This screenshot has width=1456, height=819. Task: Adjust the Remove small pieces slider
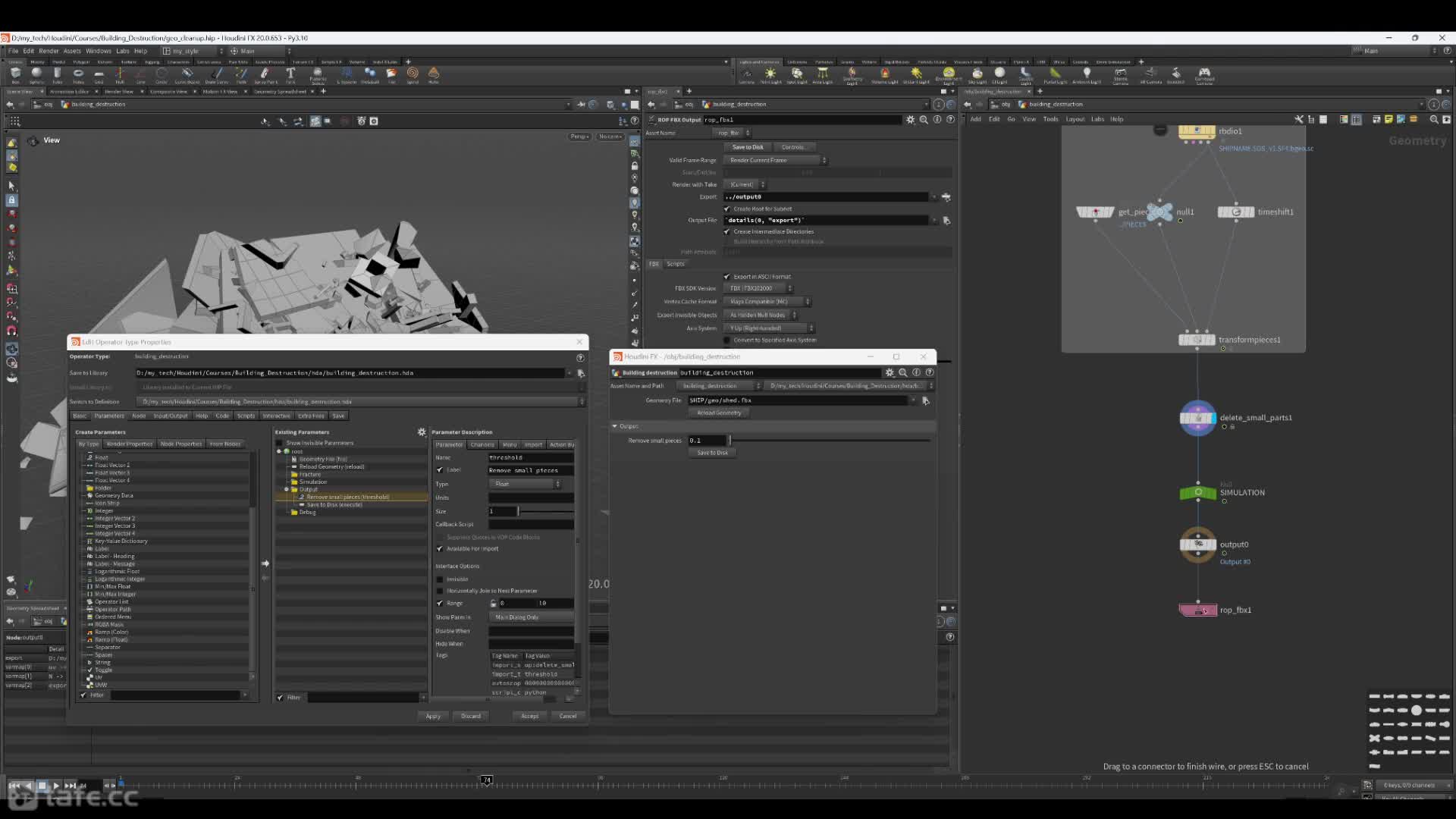830,441
